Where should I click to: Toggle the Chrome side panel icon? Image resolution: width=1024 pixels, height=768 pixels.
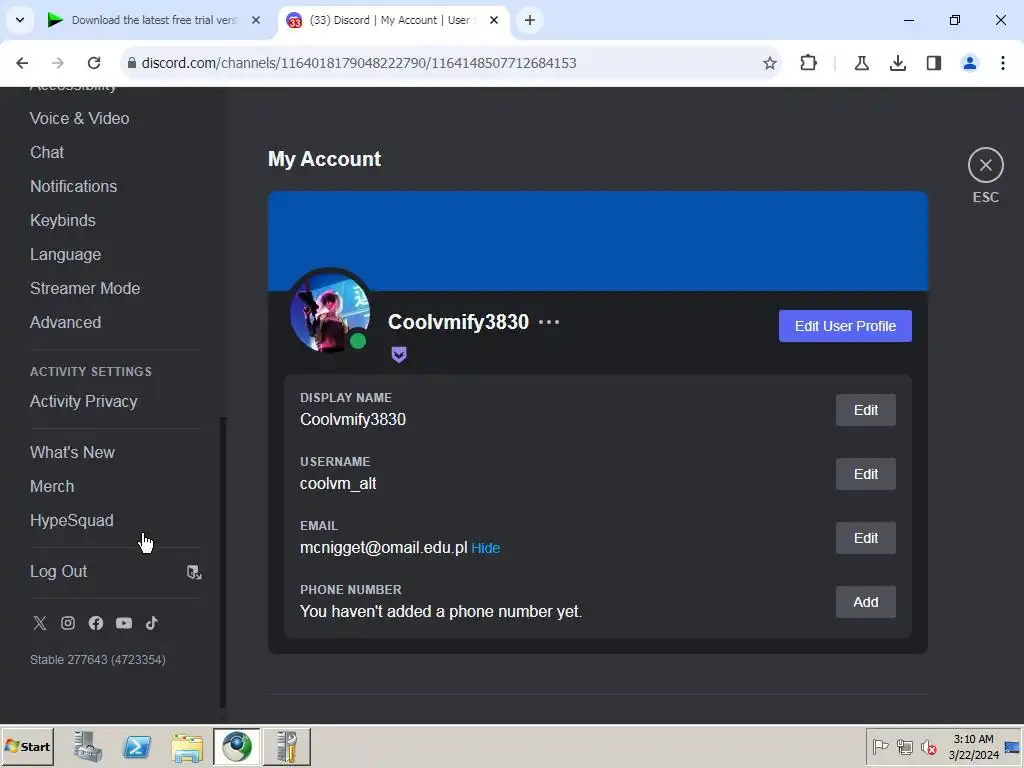click(934, 63)
